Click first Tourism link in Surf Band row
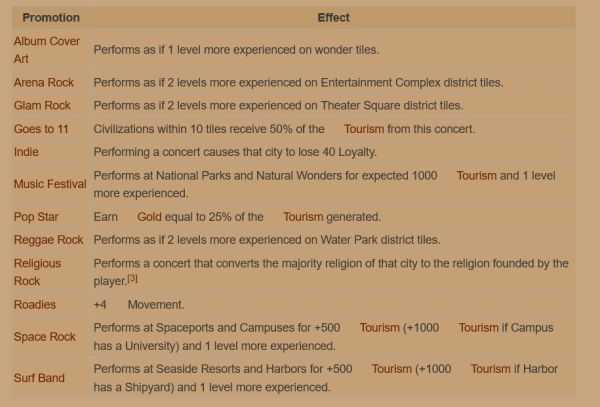 391,369
